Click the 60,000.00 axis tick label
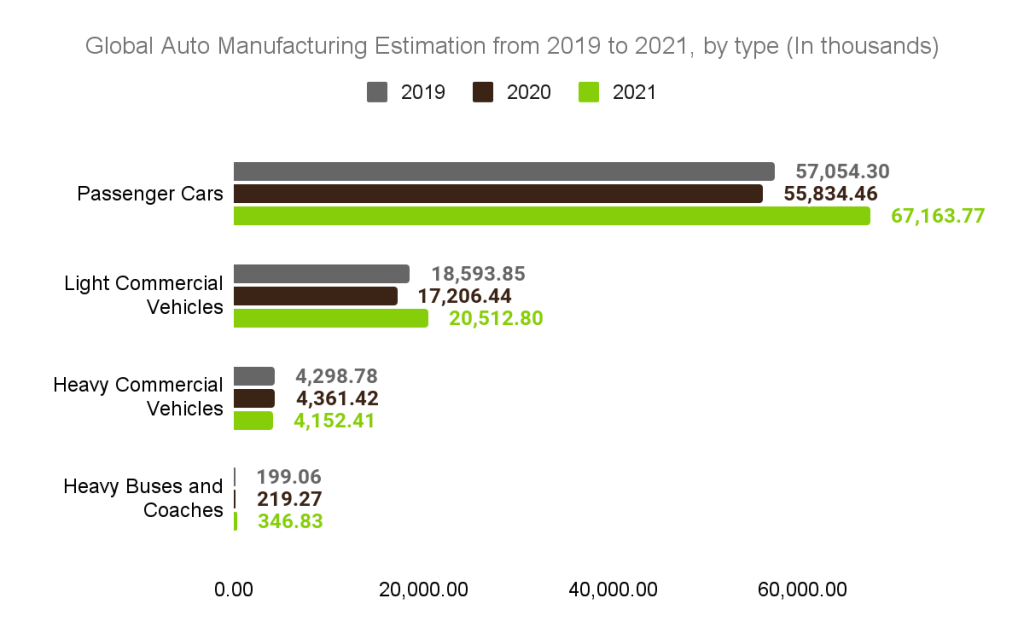The image size is (1024, 633). [803, 589]
